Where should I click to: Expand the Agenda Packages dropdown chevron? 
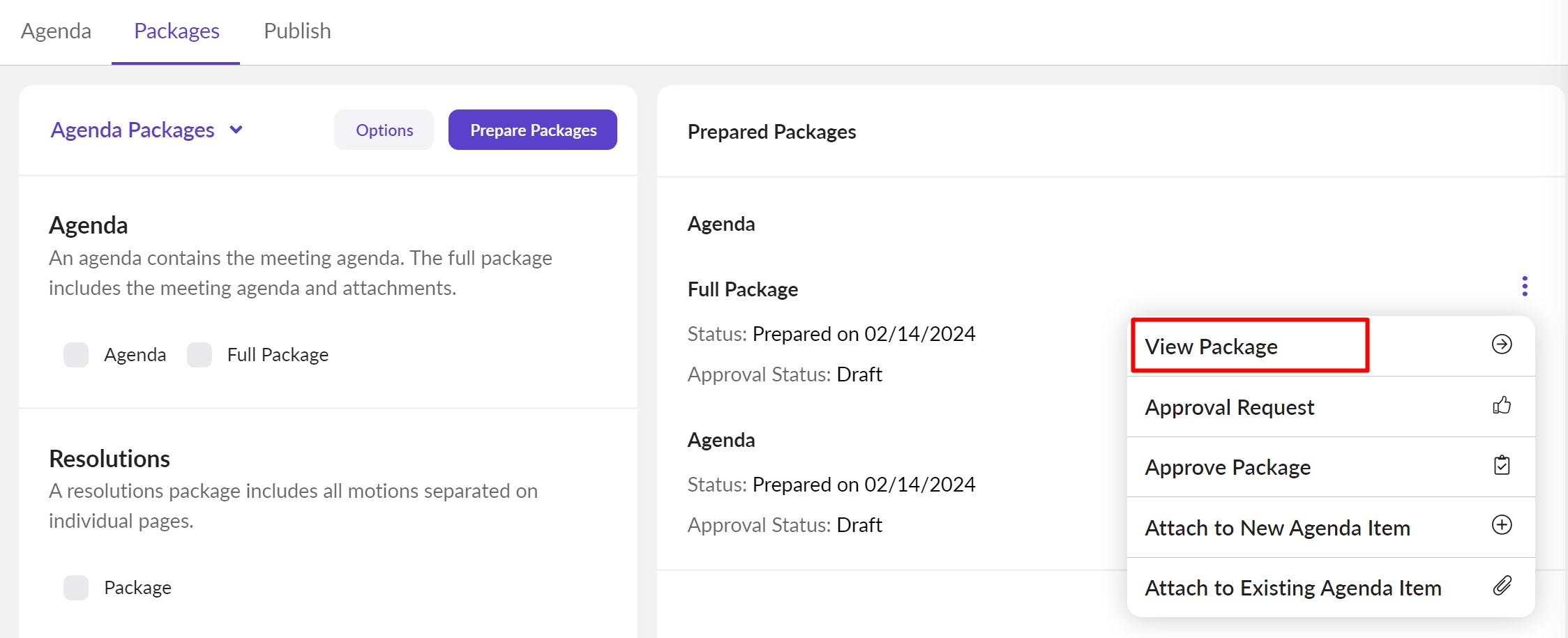pyautogui.click(x=236, y=130)
